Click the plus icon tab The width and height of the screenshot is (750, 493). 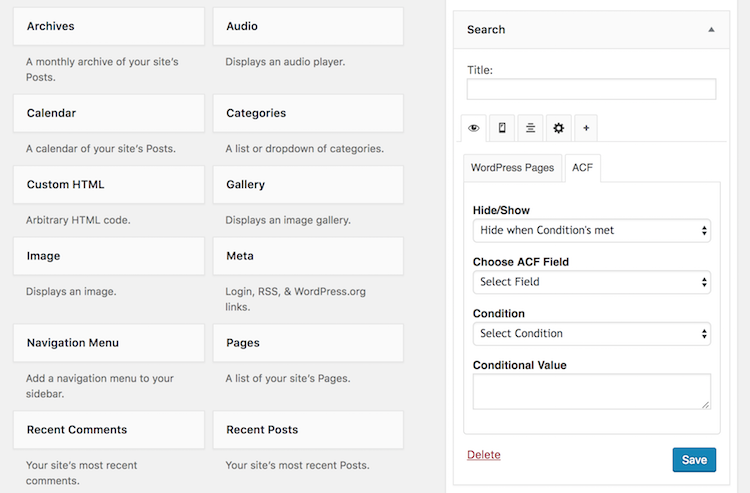click(x=586, y=128)
